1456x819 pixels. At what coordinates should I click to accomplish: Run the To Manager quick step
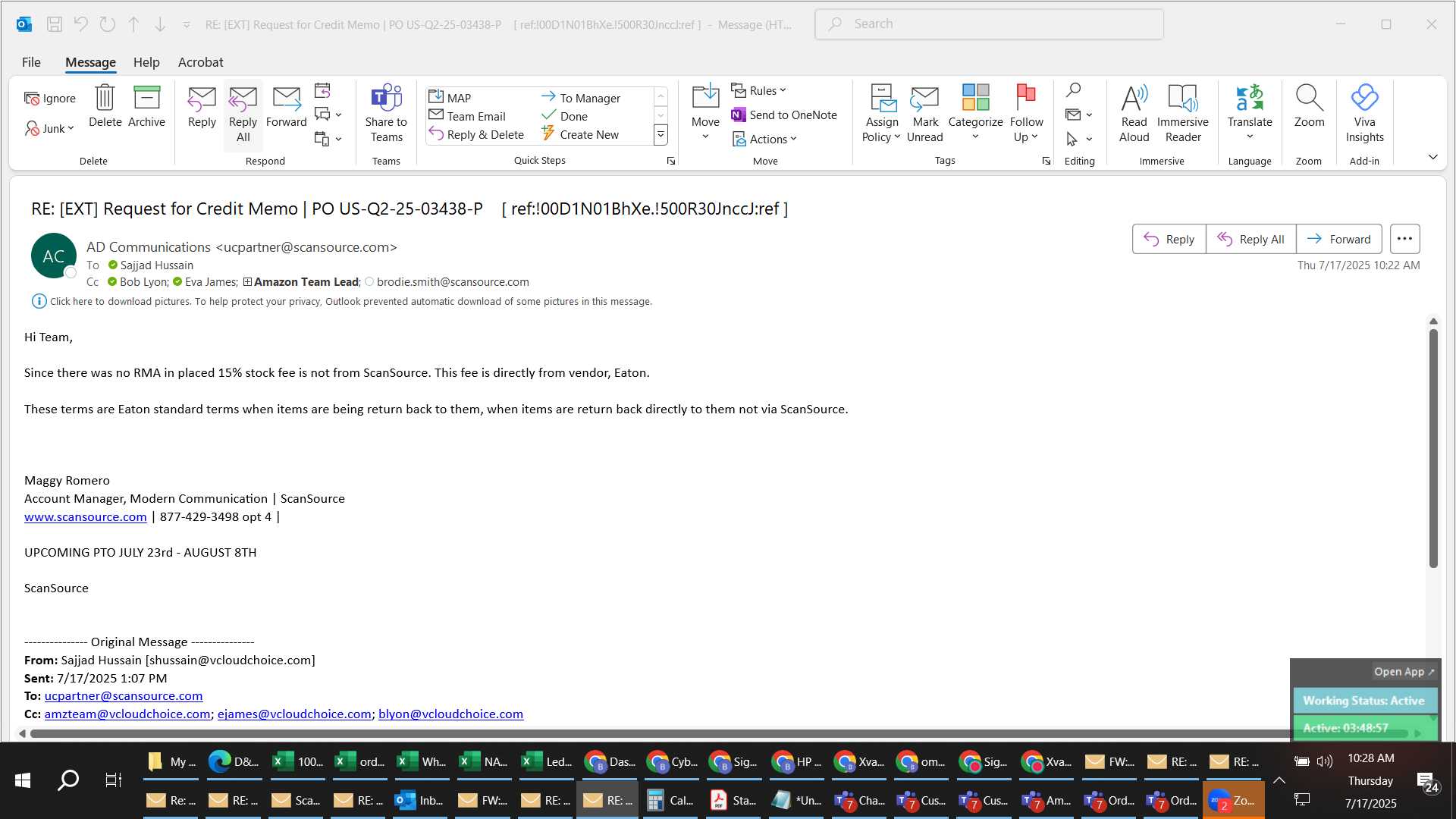pyautogui.click(x=581, y=98)
